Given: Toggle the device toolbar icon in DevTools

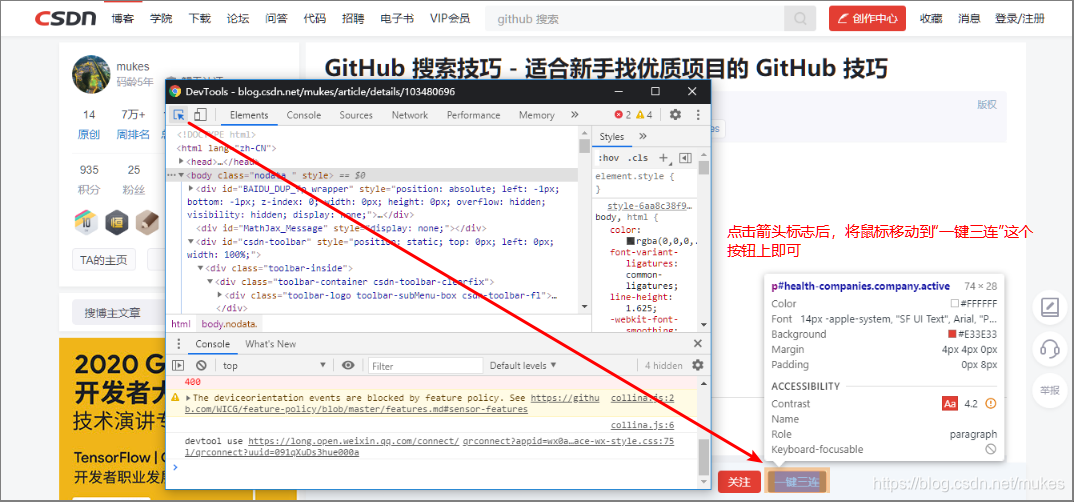Looking at the screenshot, I should [x=200, y=115].
